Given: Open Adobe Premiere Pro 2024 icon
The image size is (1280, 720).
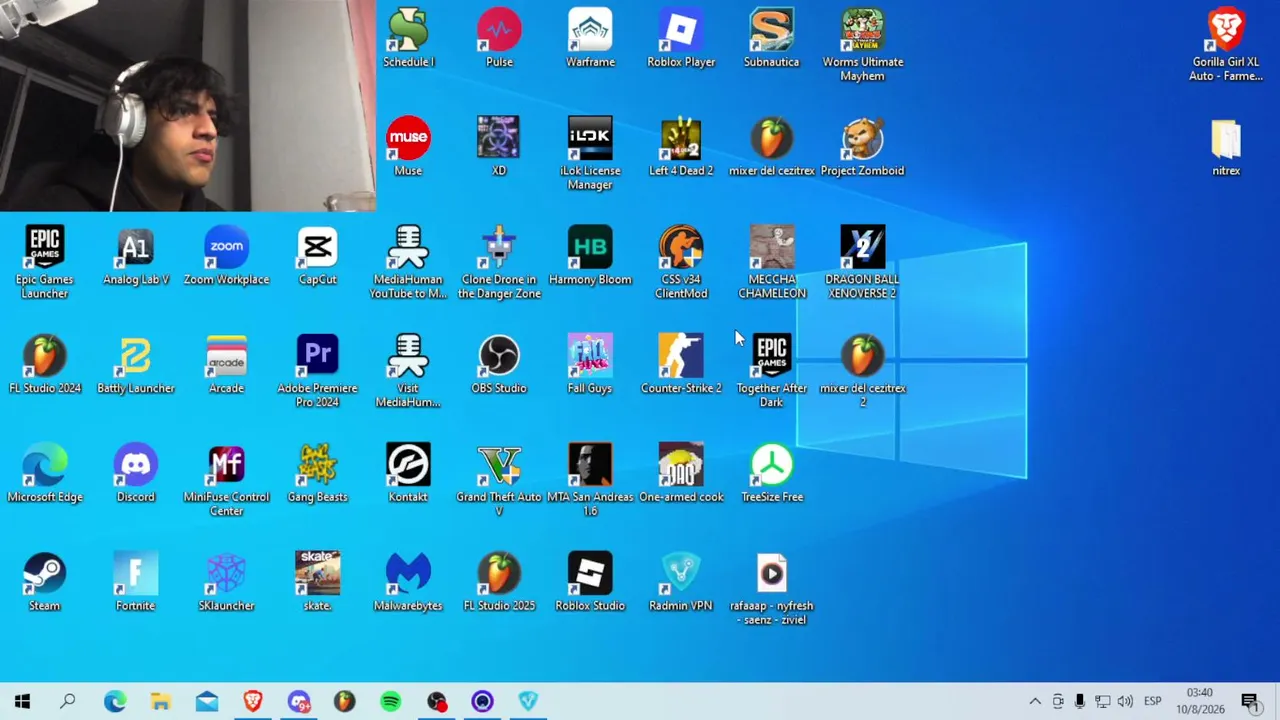Looking at the screenshot, I should [x=317, y=372].
